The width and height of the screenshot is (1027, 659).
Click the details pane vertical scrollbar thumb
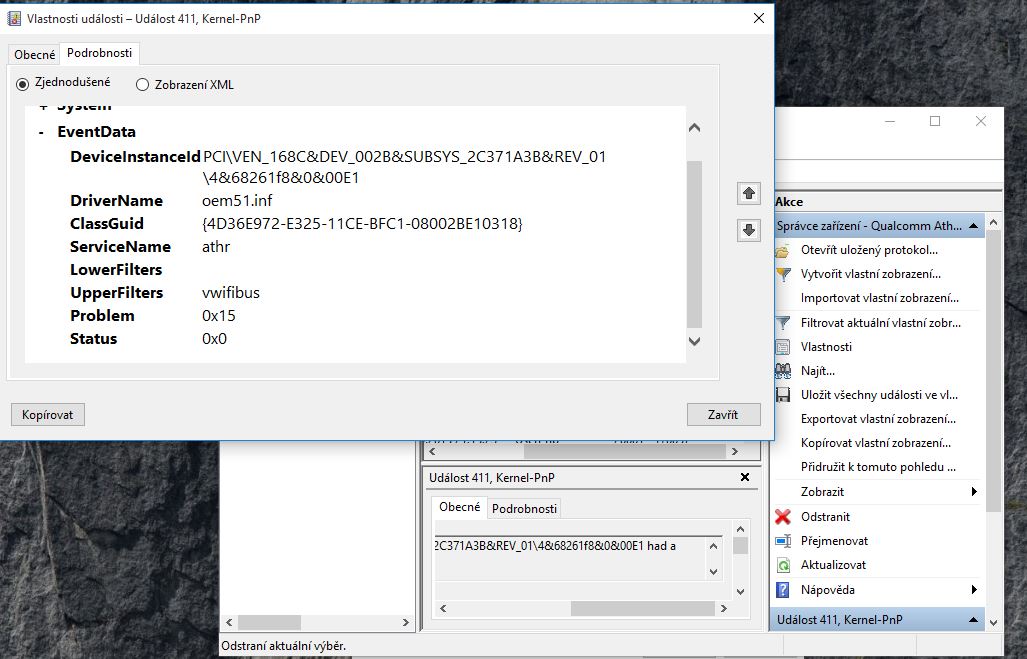695,244
